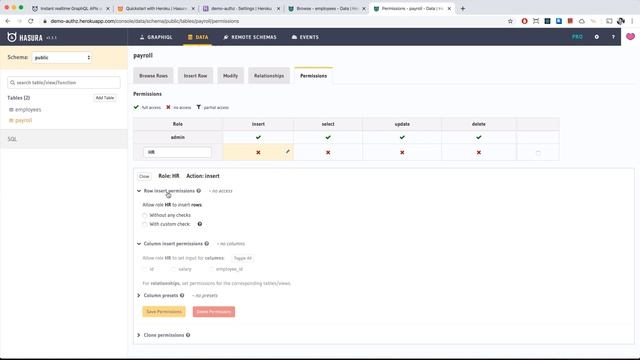This screenshot has width=640, height=360.
Task: Edit HR insert permission pencil icon
Action: [288, 151]
